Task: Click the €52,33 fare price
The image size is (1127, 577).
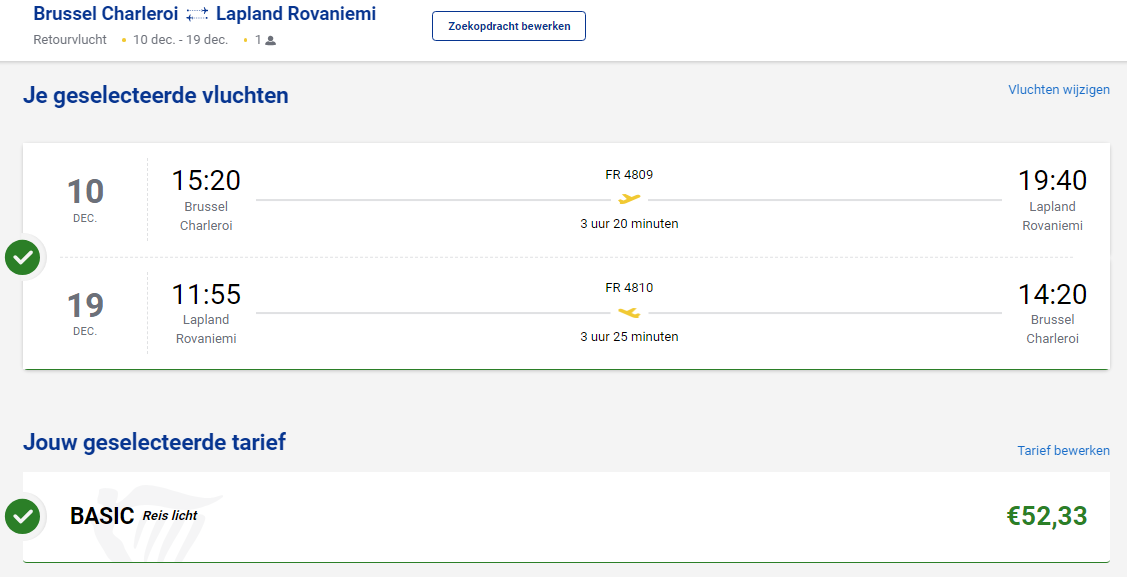Action: pyautogui.click(x=1046, y=516)
